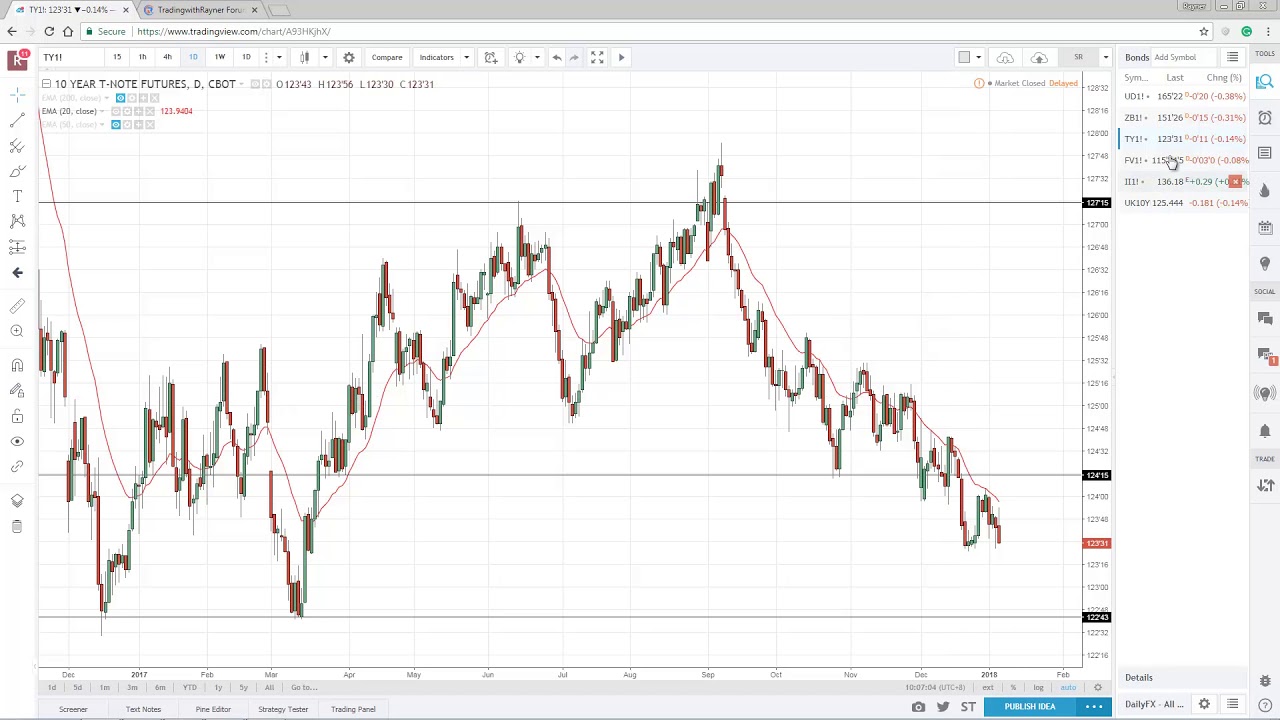Screen dimensions: 1280x720
Task: Click the black 127'15 price line label
Action: (1097, 203)
